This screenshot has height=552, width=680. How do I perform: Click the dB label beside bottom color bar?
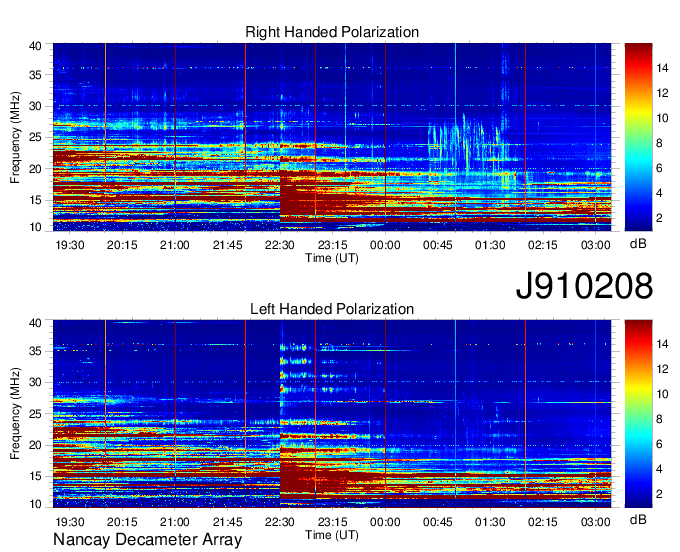tap(638, 520)
